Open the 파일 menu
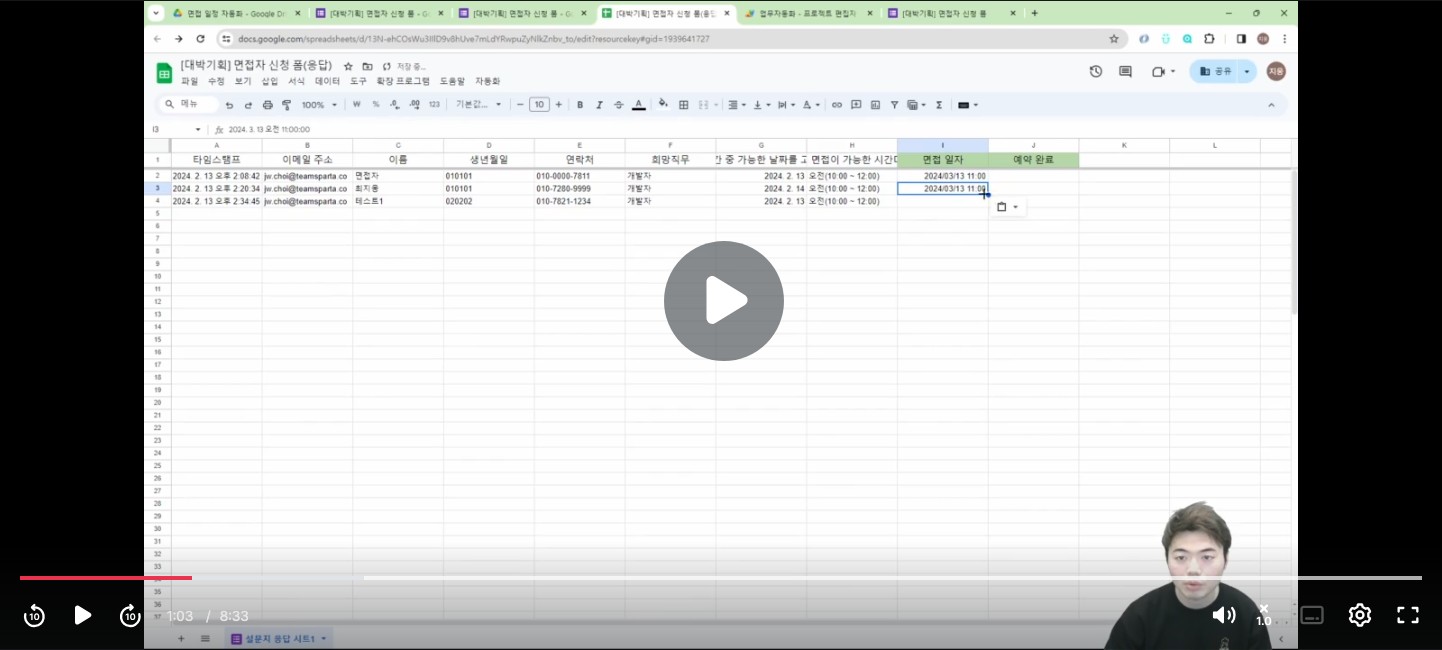The image size is (1442, 650). click(190, 82)
